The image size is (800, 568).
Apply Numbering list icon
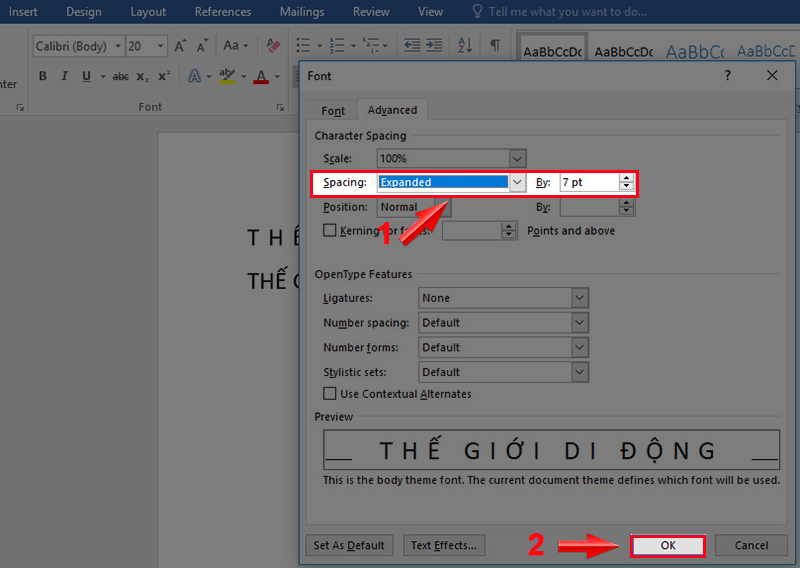pyautogui.click(x=337, y=45)
